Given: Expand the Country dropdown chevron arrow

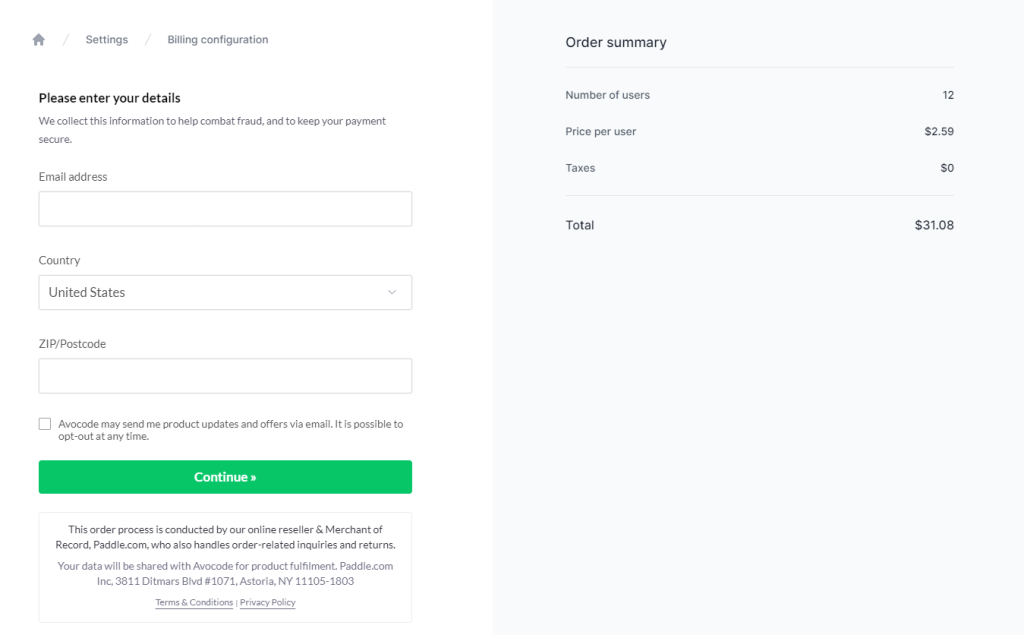Looking at the screenshot, I should point(392,292).
